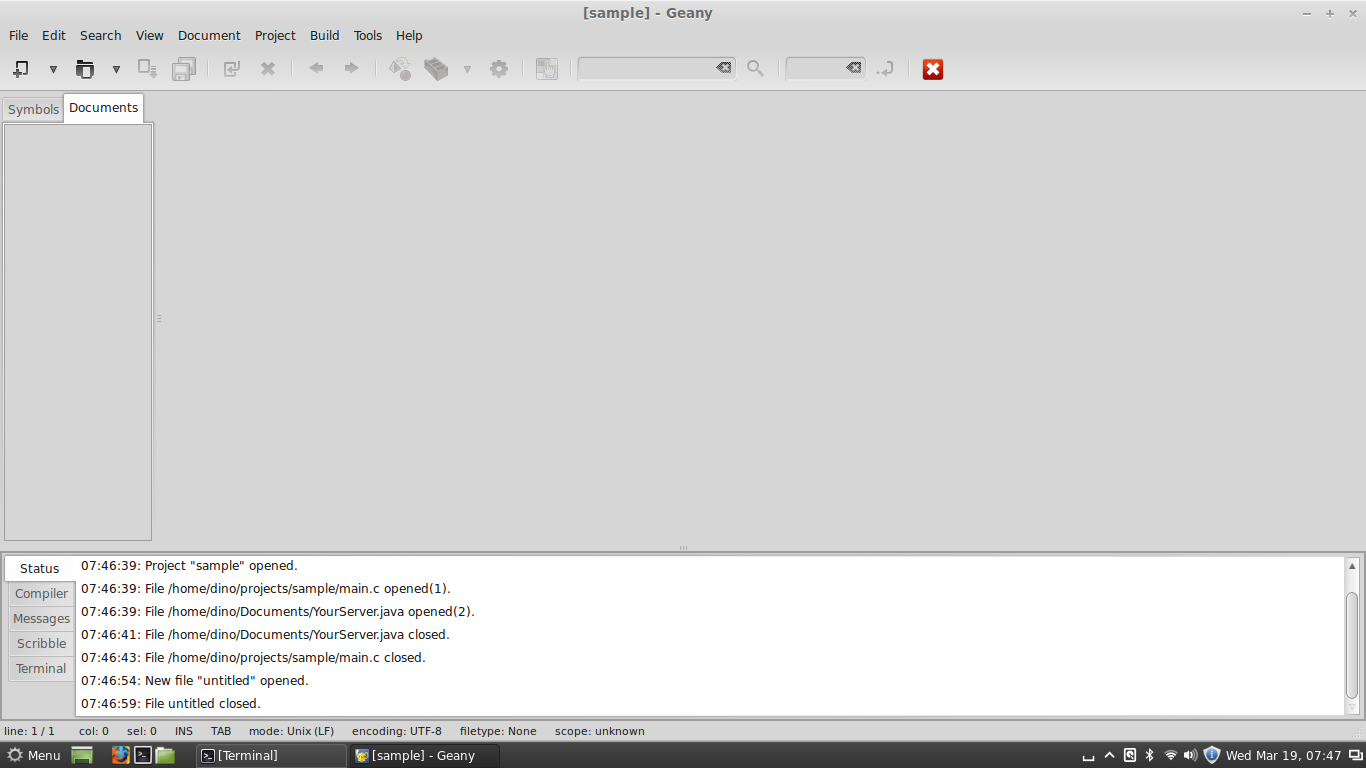The image size is (1366, 768).
Task: Expand the Build options dropdown arrow
Action: [467, 69]
